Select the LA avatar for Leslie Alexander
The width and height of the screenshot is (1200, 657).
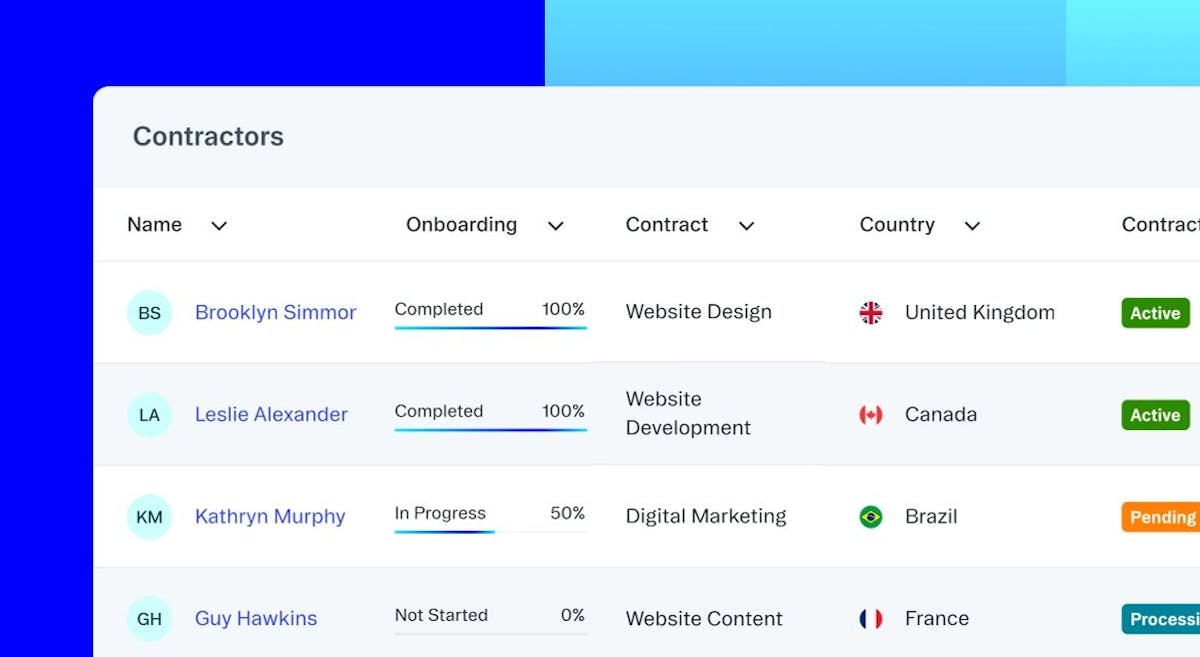point(149,414)
